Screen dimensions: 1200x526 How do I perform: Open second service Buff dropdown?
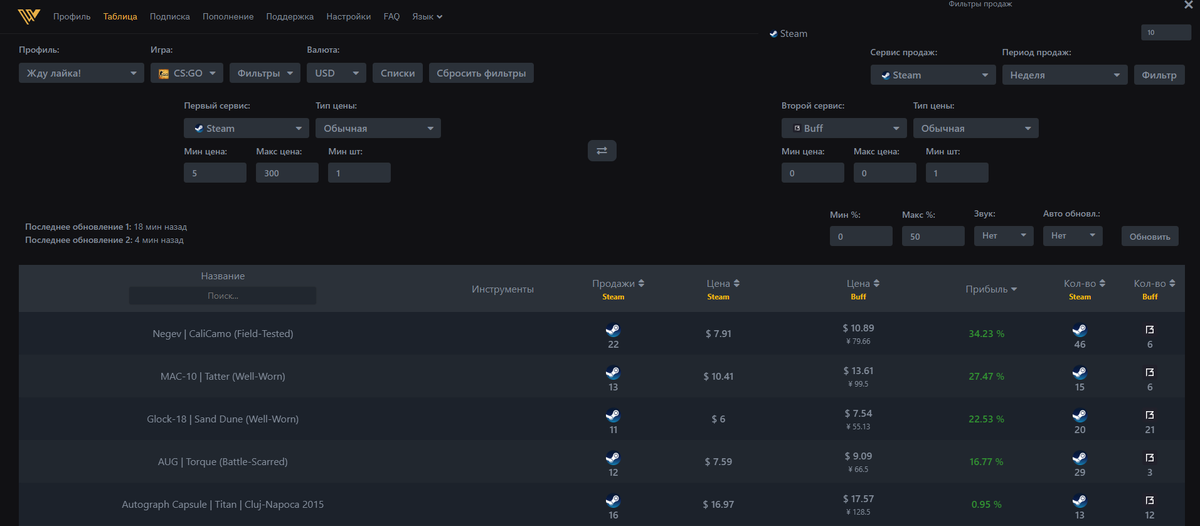point(844,128)
